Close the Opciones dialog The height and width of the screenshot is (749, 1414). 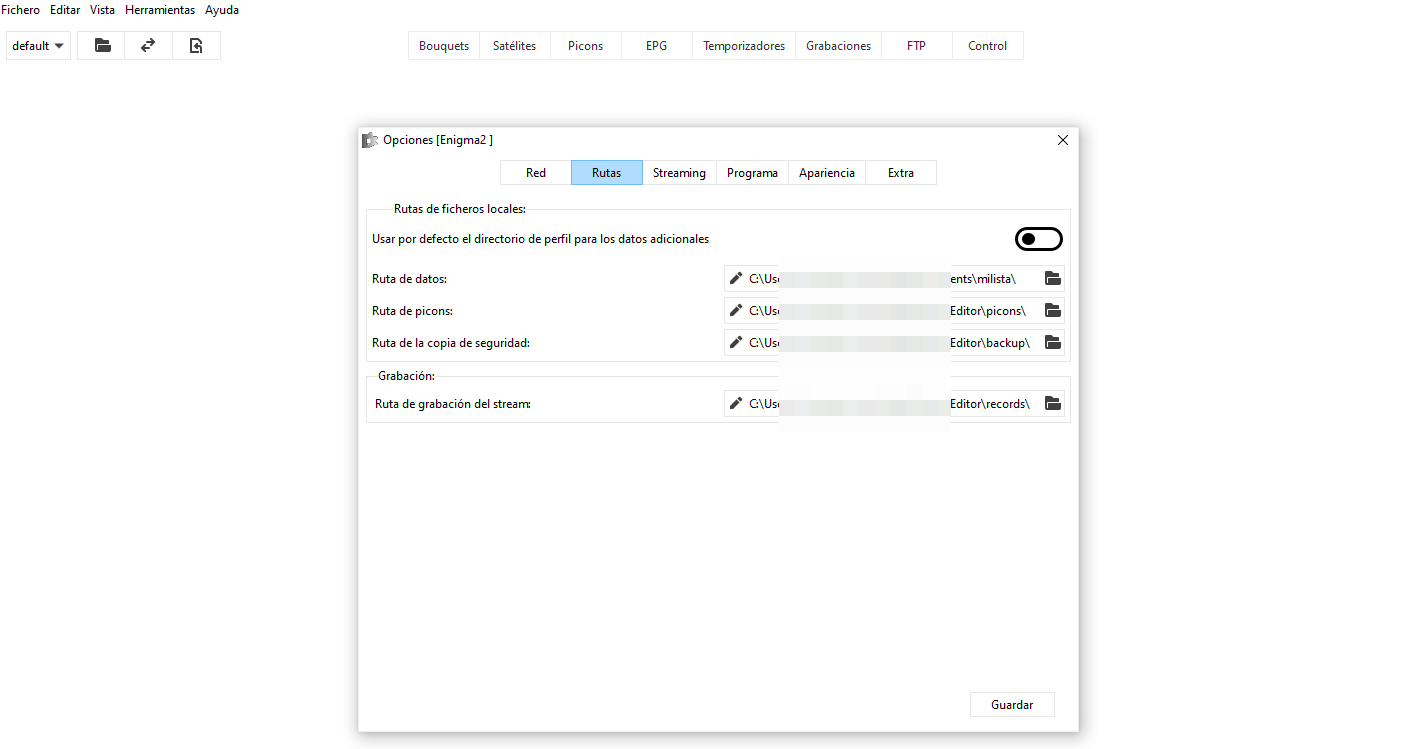point(1063,140)
